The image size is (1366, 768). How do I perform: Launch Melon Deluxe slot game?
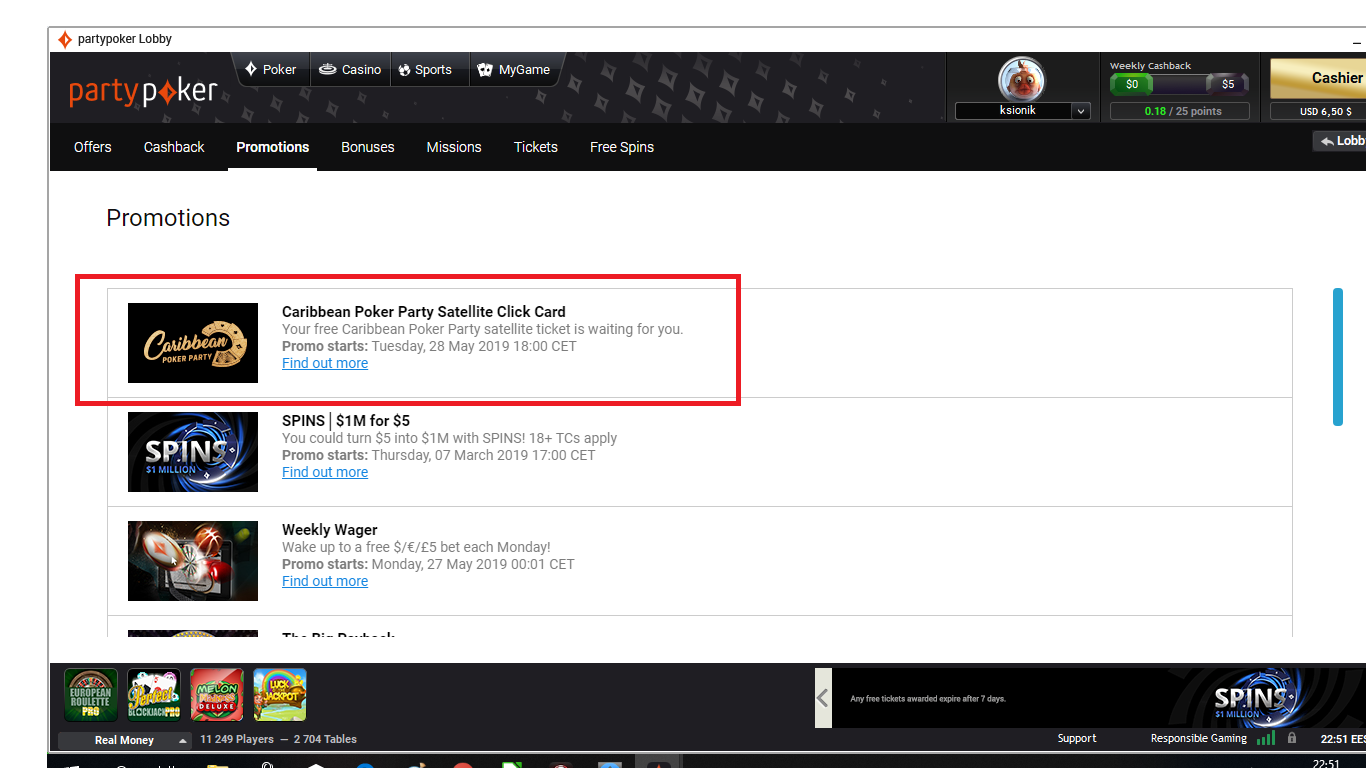217,695
